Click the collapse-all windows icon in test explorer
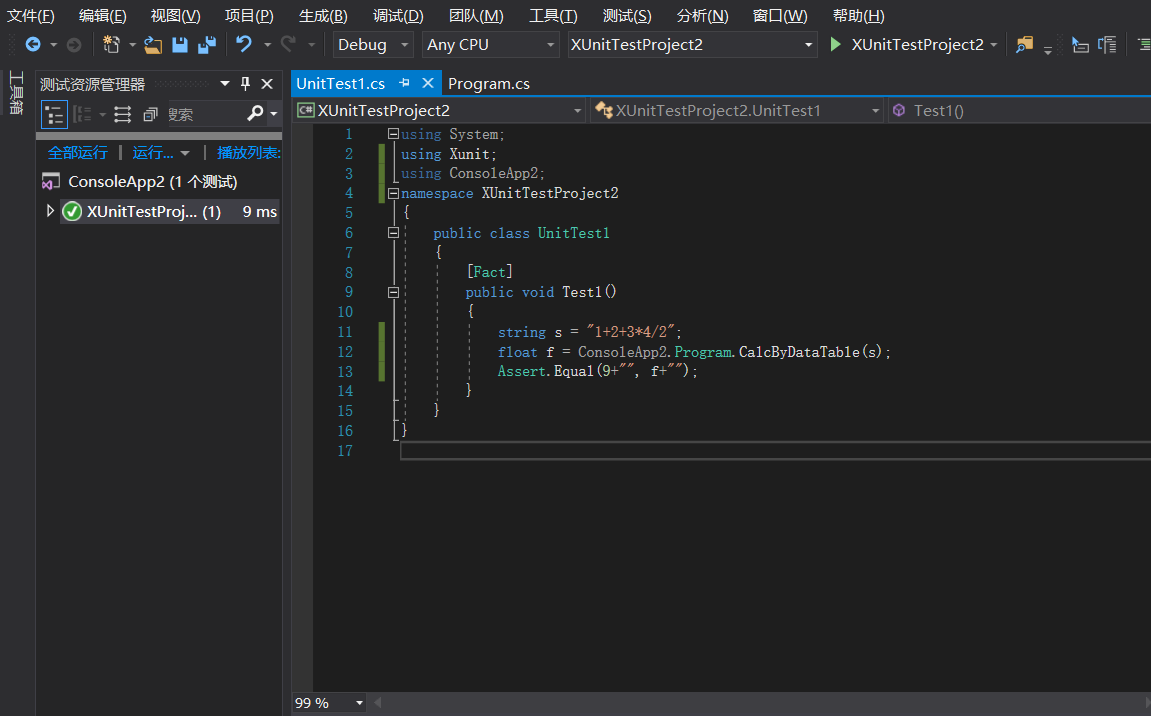 150,114
